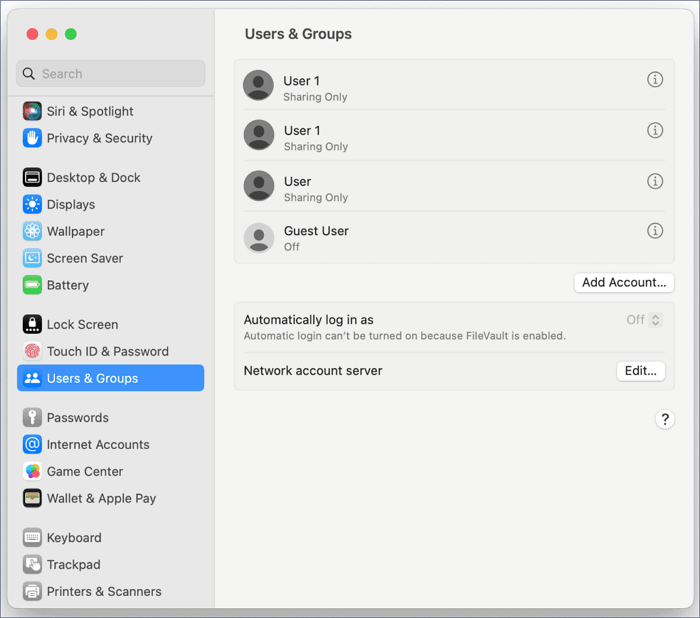The image size is (700, 618).
Task: Click the Search field in sidebar
Action: [111, 73]
